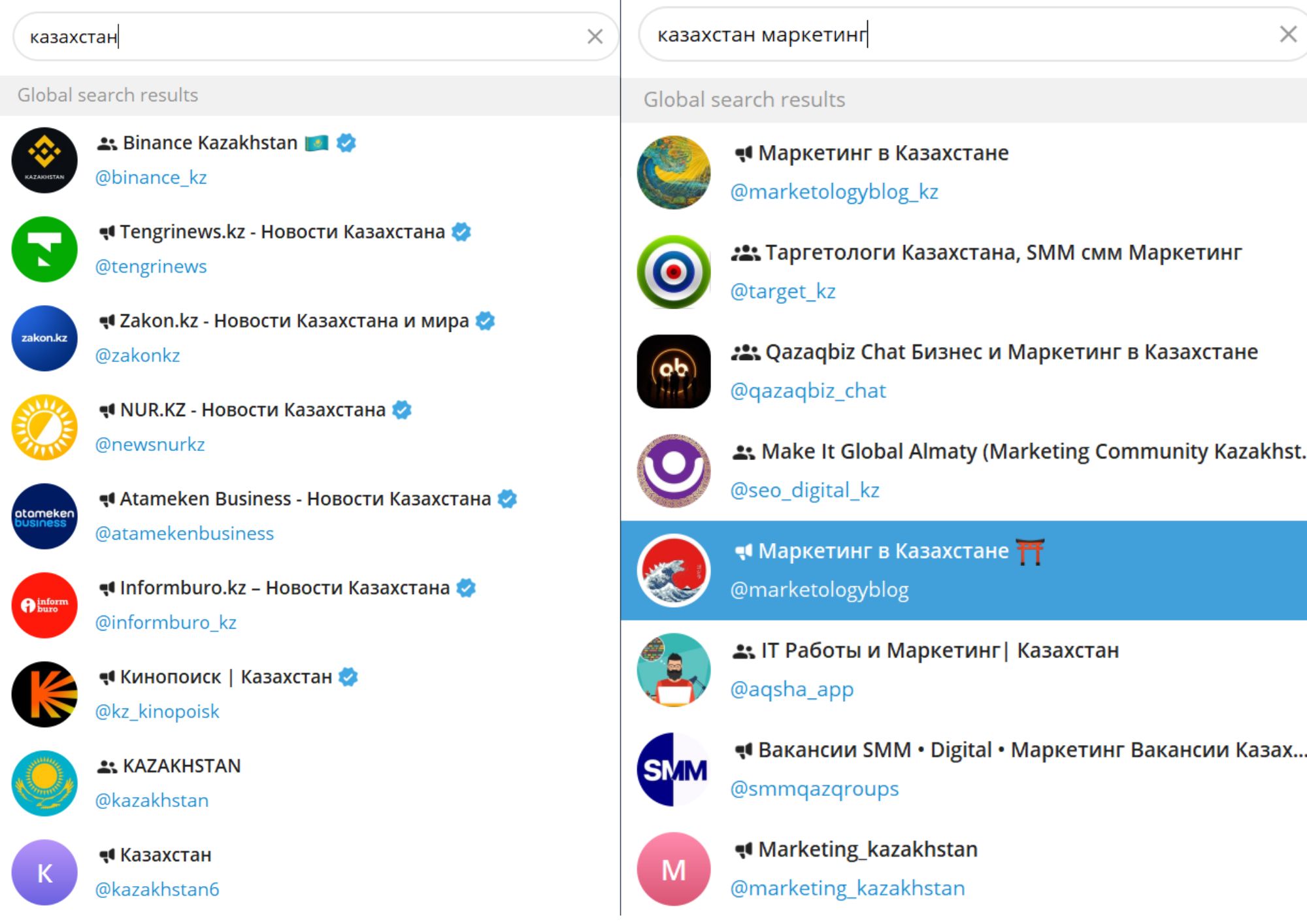Open the @kz_kinopoisk username link
This screenshot has height=924, width=1307.
coord(157,712)
